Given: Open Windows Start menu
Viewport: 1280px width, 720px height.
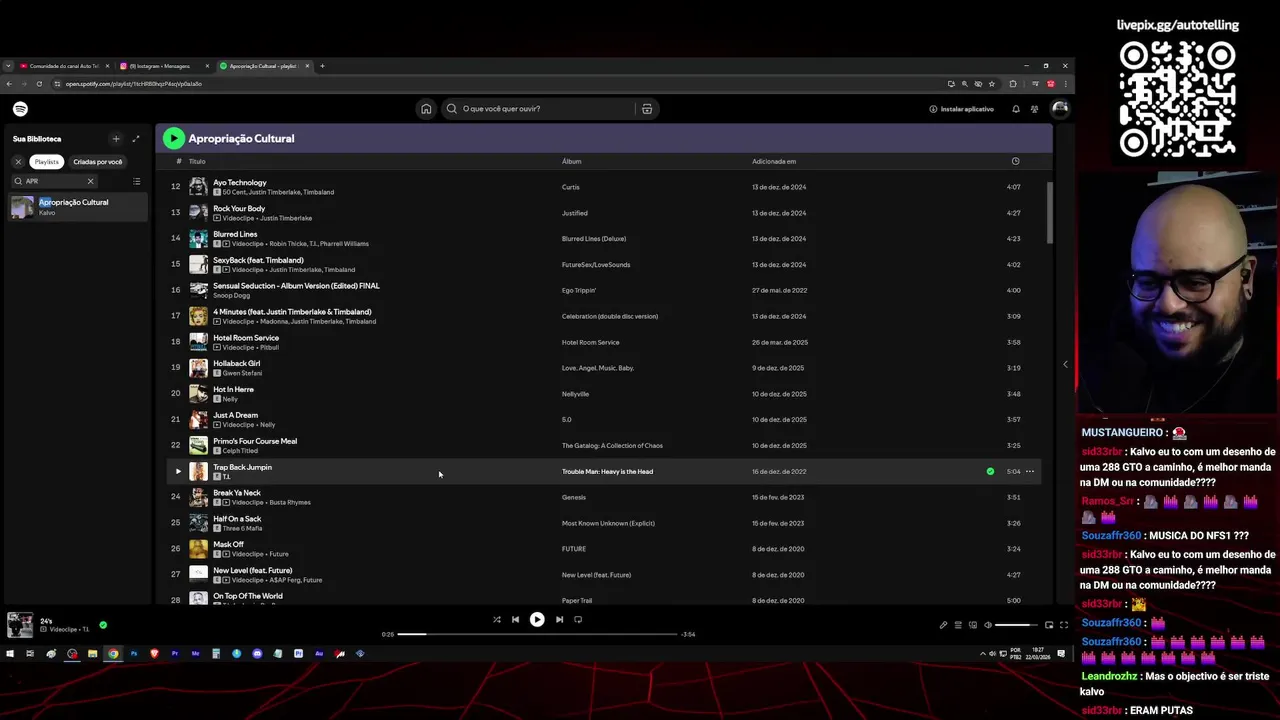Looking at the screenshot, I should (x=10, y=653).
